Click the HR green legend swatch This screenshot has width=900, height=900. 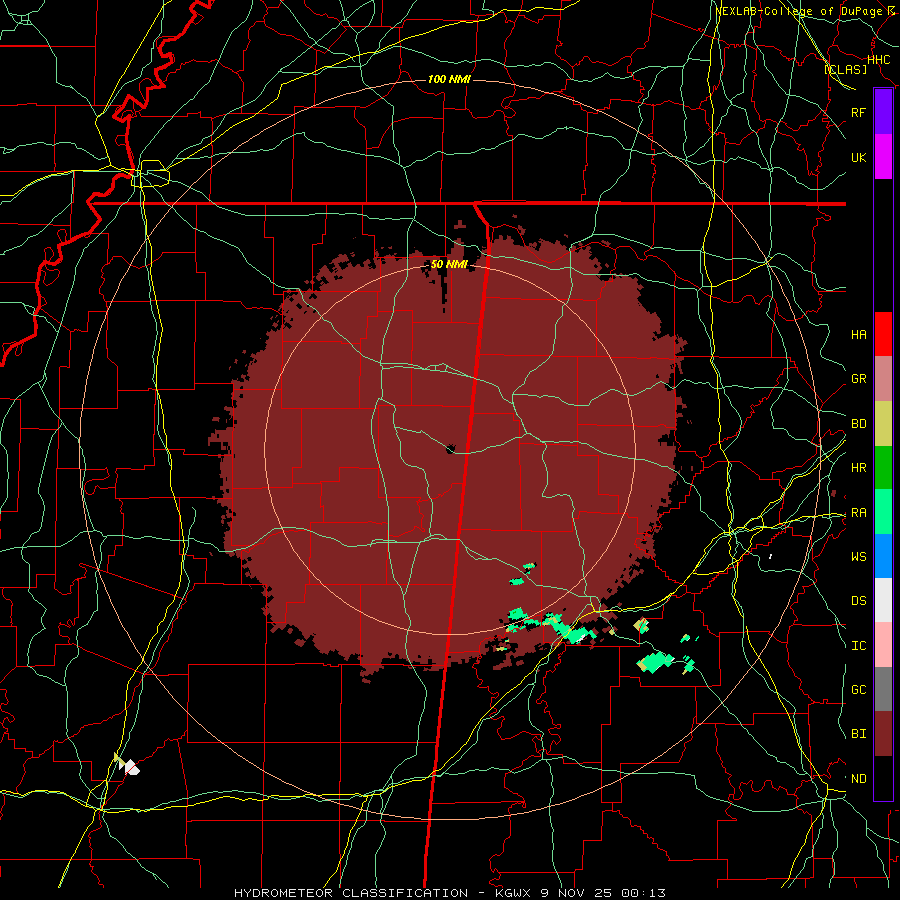point(883,467)
